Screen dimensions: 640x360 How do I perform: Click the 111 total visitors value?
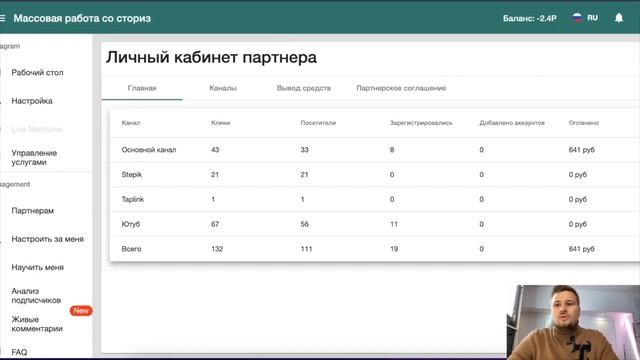tap(306, 249)
